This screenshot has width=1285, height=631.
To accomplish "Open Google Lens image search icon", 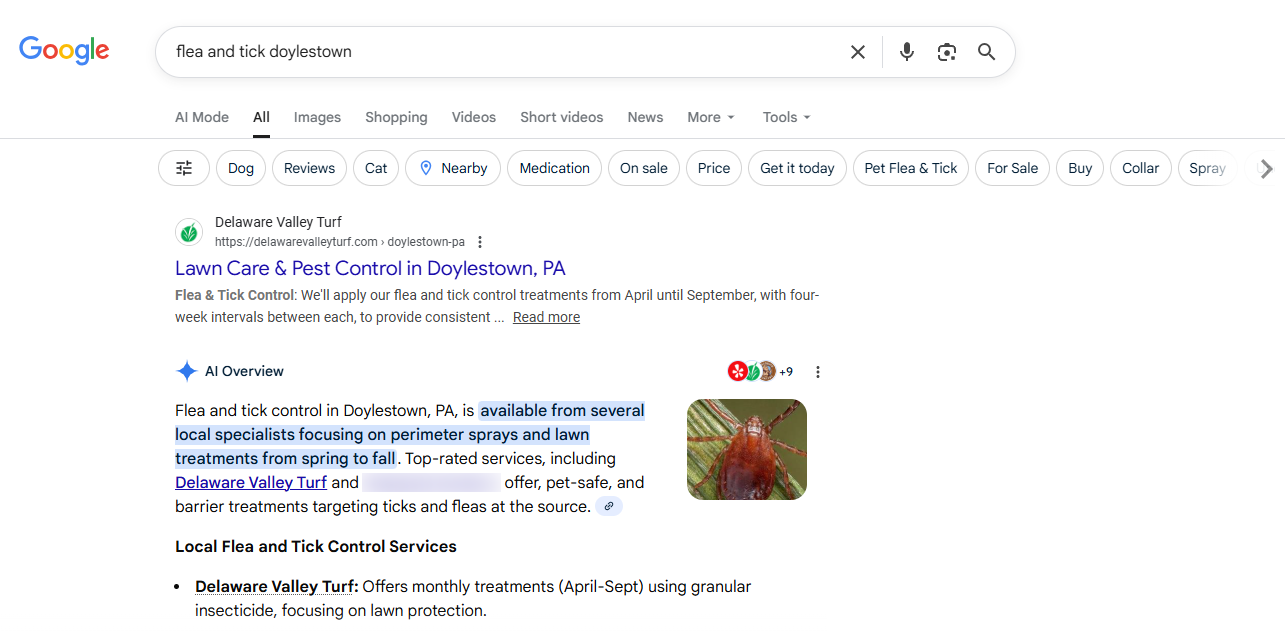I will [946, 51].
